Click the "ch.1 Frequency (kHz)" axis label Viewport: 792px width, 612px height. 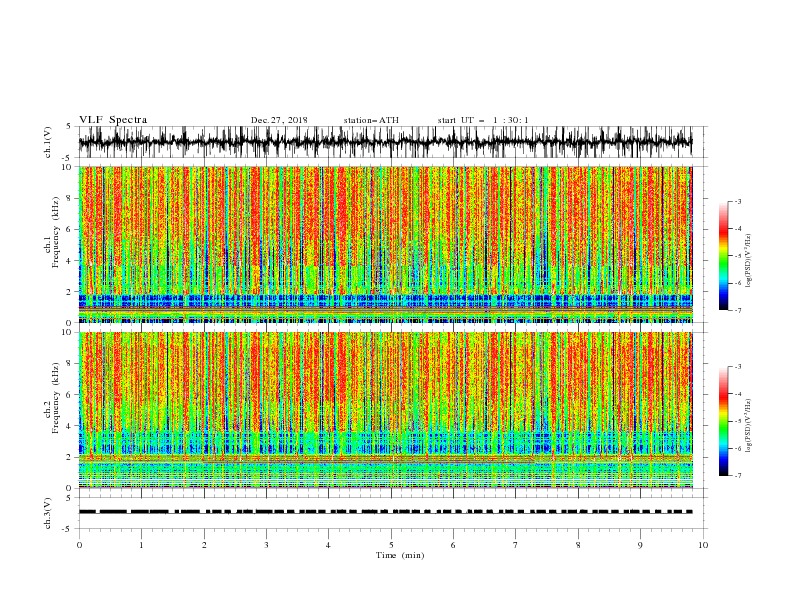point(52,233)
